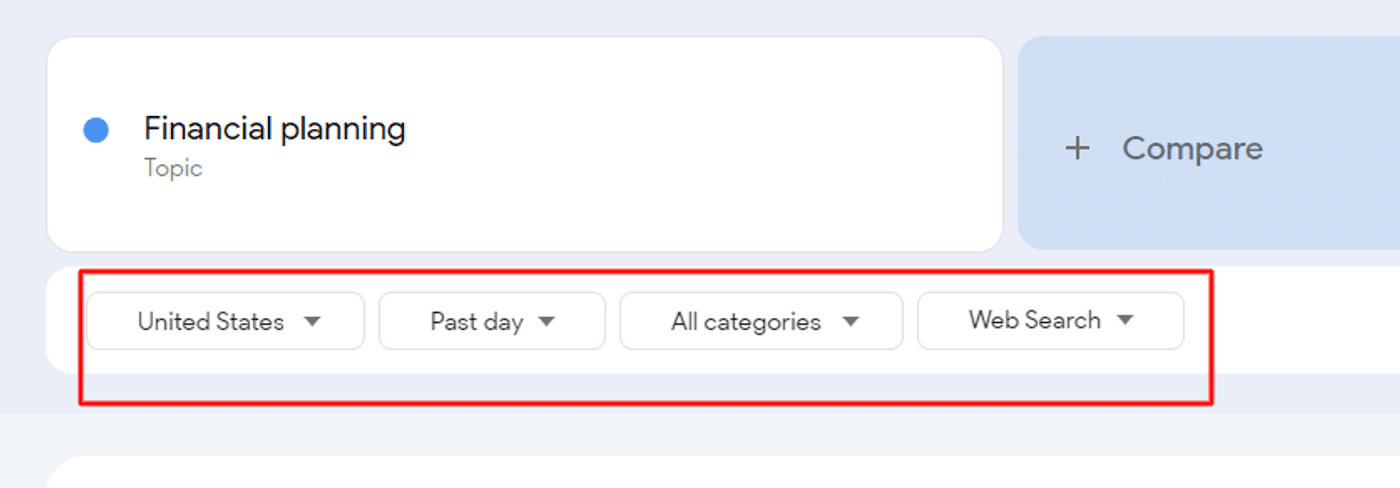Image resolution: width=1400 pixels, height=488 pixels.
Task: Click the plus icon beside Compare
Action: coord(1077,149)
